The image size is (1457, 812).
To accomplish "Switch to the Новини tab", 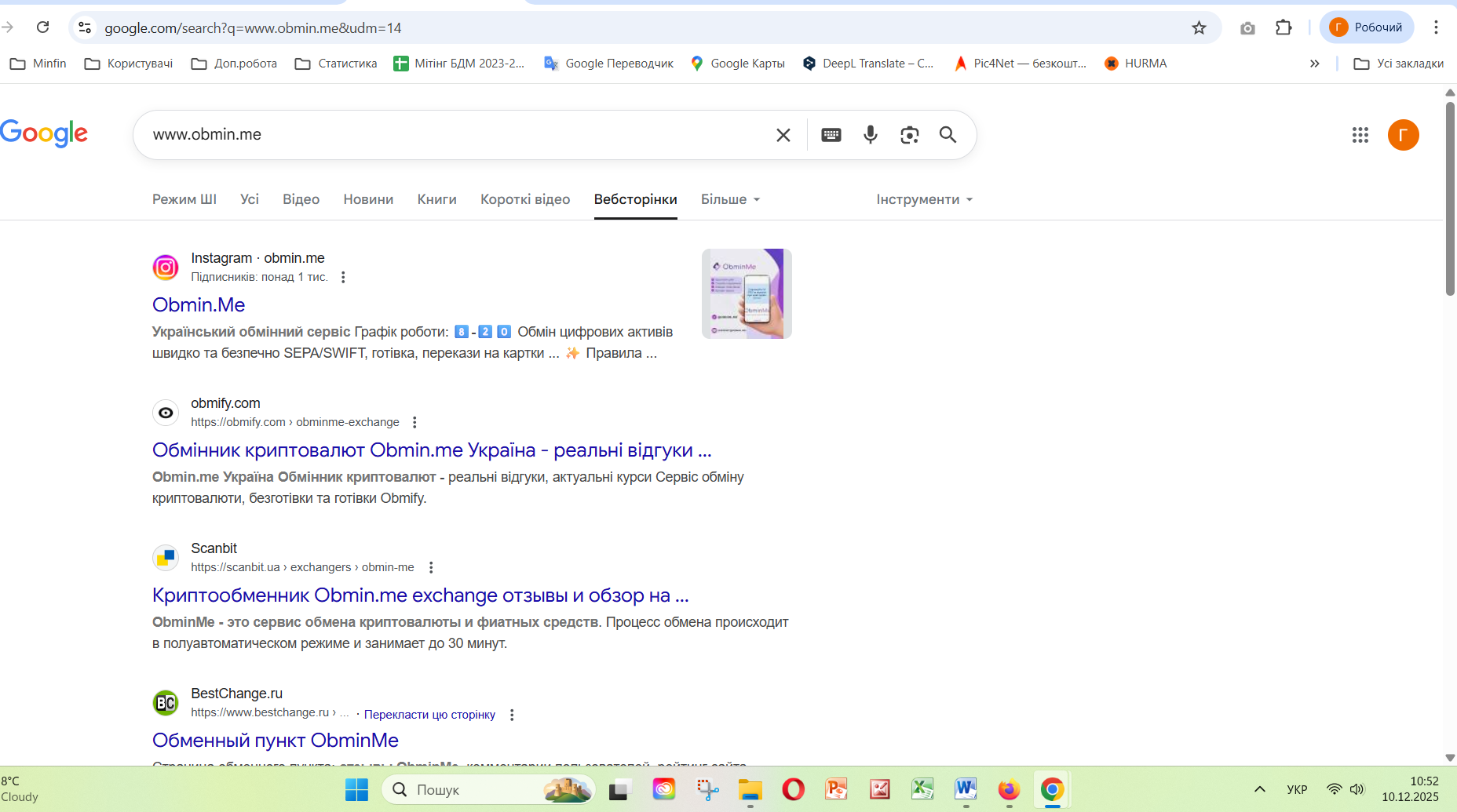I will [x=368, y=199].
